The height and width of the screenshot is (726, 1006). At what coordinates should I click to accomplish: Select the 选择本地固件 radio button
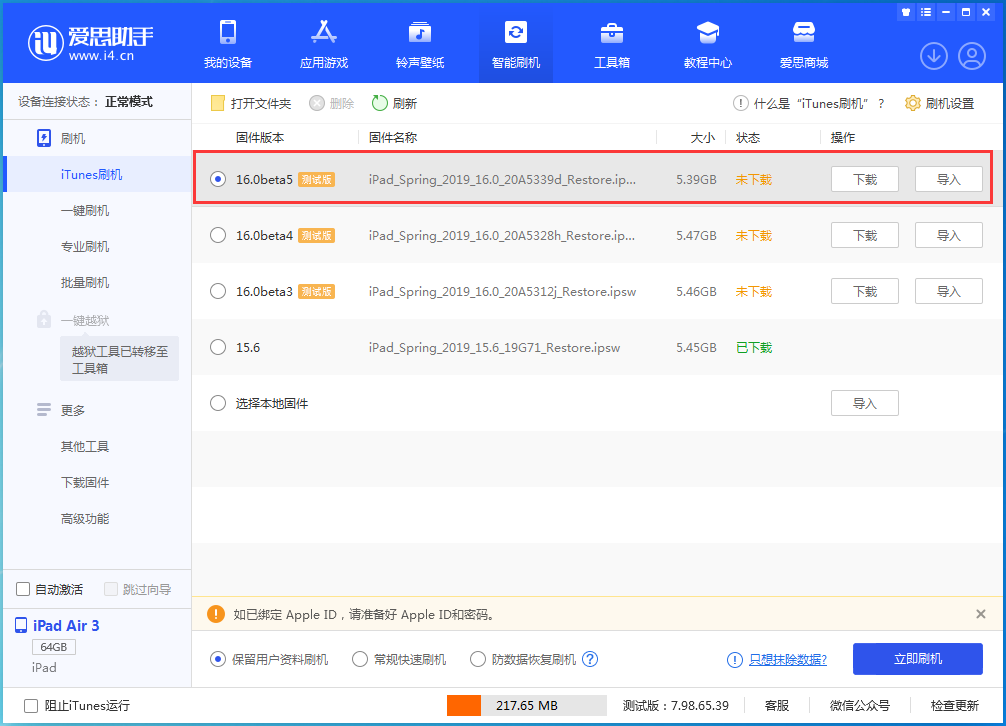(x=218, y=403)
